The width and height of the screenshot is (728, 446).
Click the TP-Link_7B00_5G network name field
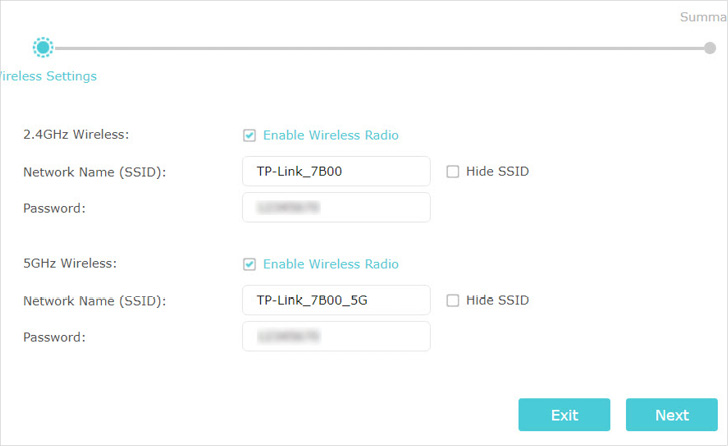pyautogui.click(x=336, y=300)
